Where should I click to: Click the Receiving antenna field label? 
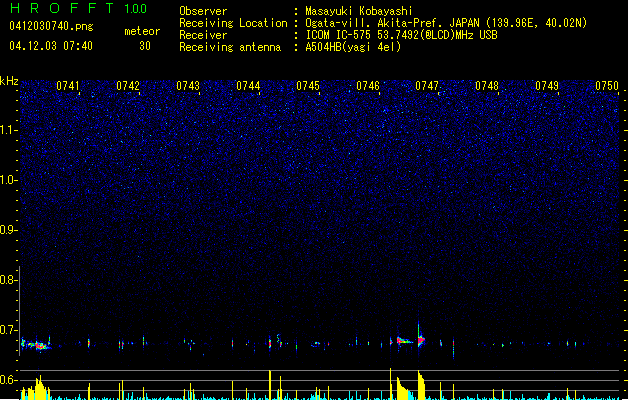230,47
